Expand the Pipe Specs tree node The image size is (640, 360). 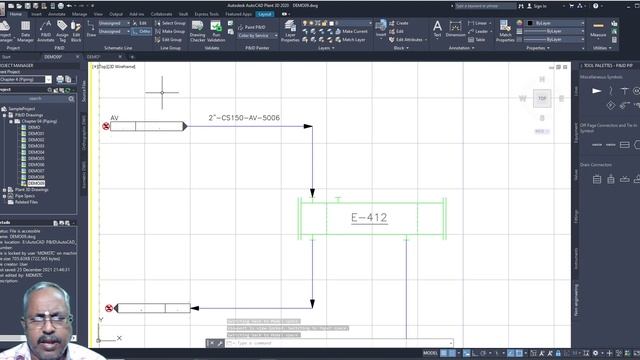(x=4, y=196)
